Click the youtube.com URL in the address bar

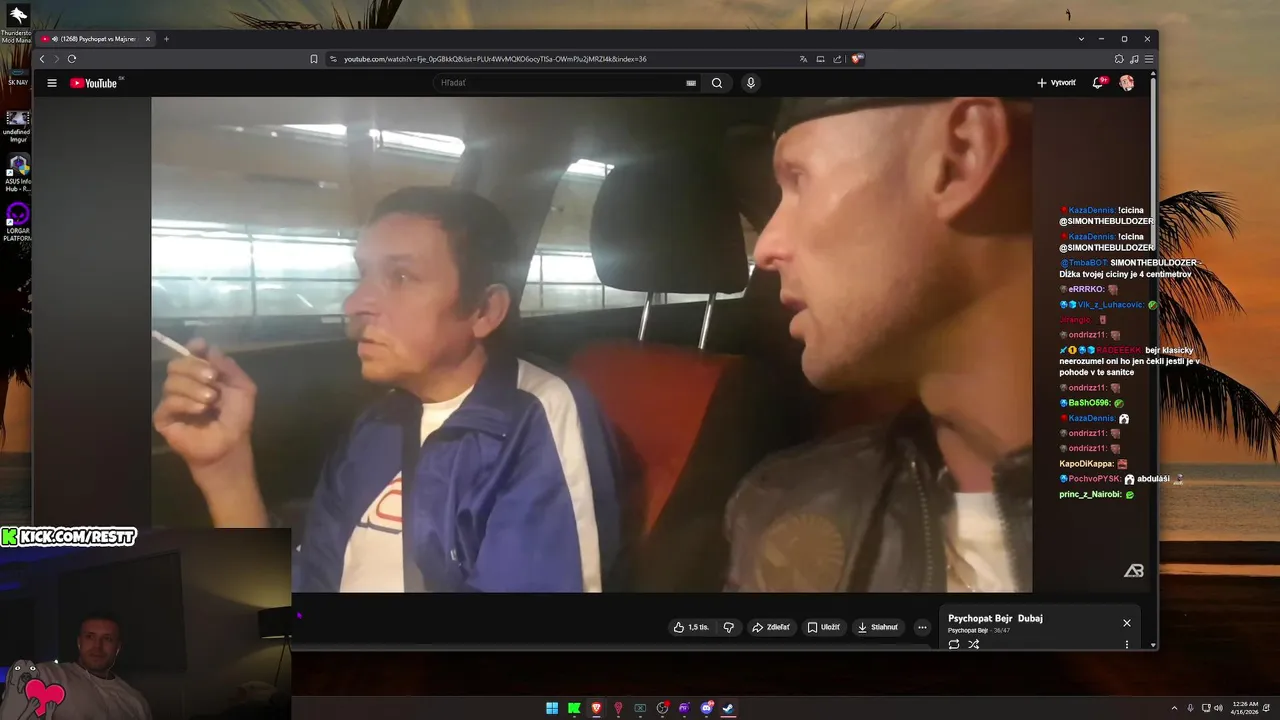[x=495, y=59]
